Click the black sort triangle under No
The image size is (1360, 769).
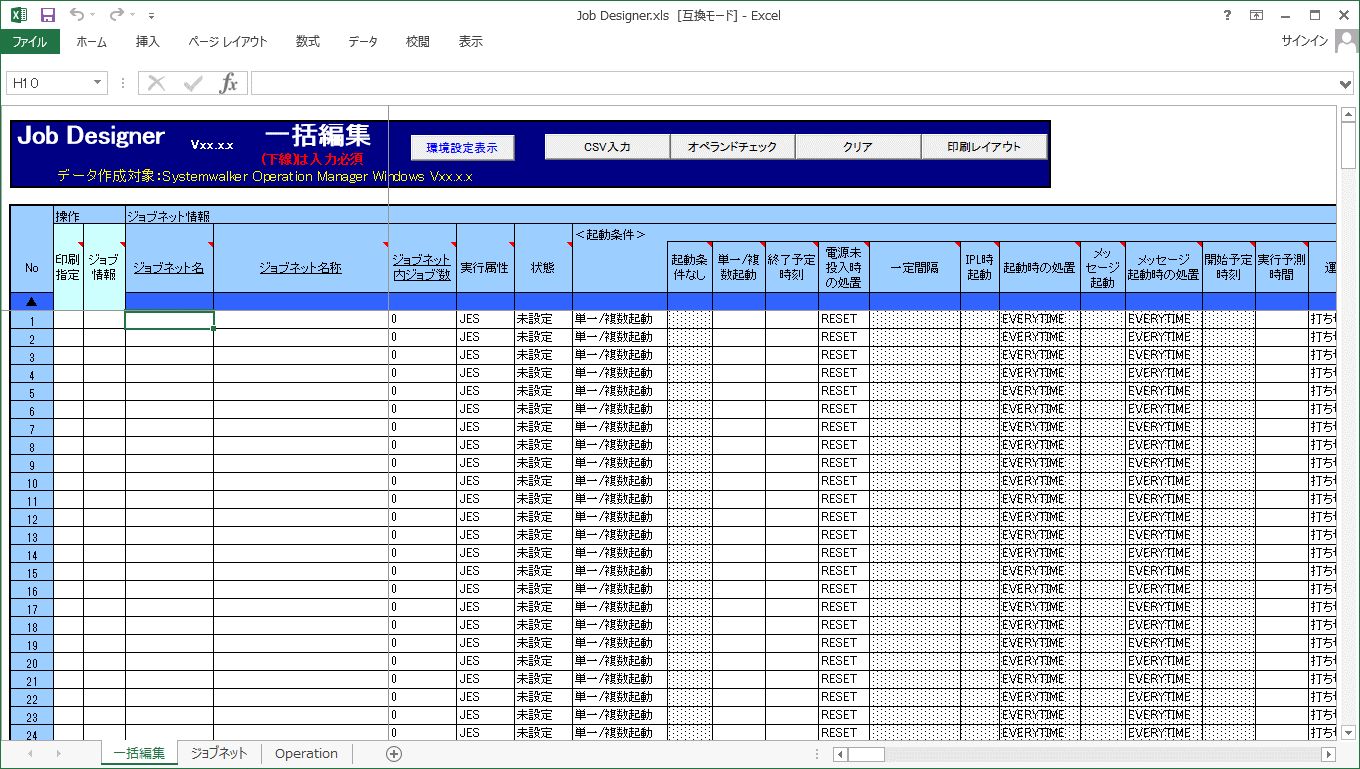click(32, 301)
